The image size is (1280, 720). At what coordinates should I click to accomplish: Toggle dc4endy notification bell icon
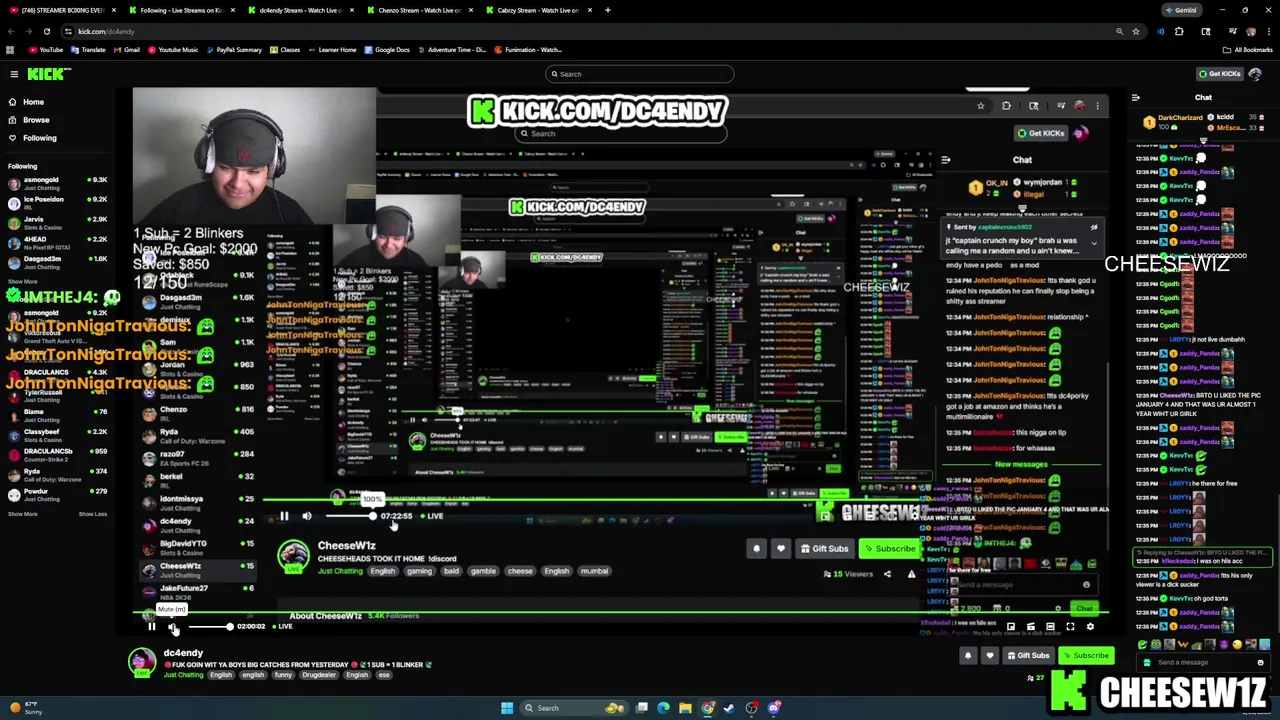pos(967,656)
